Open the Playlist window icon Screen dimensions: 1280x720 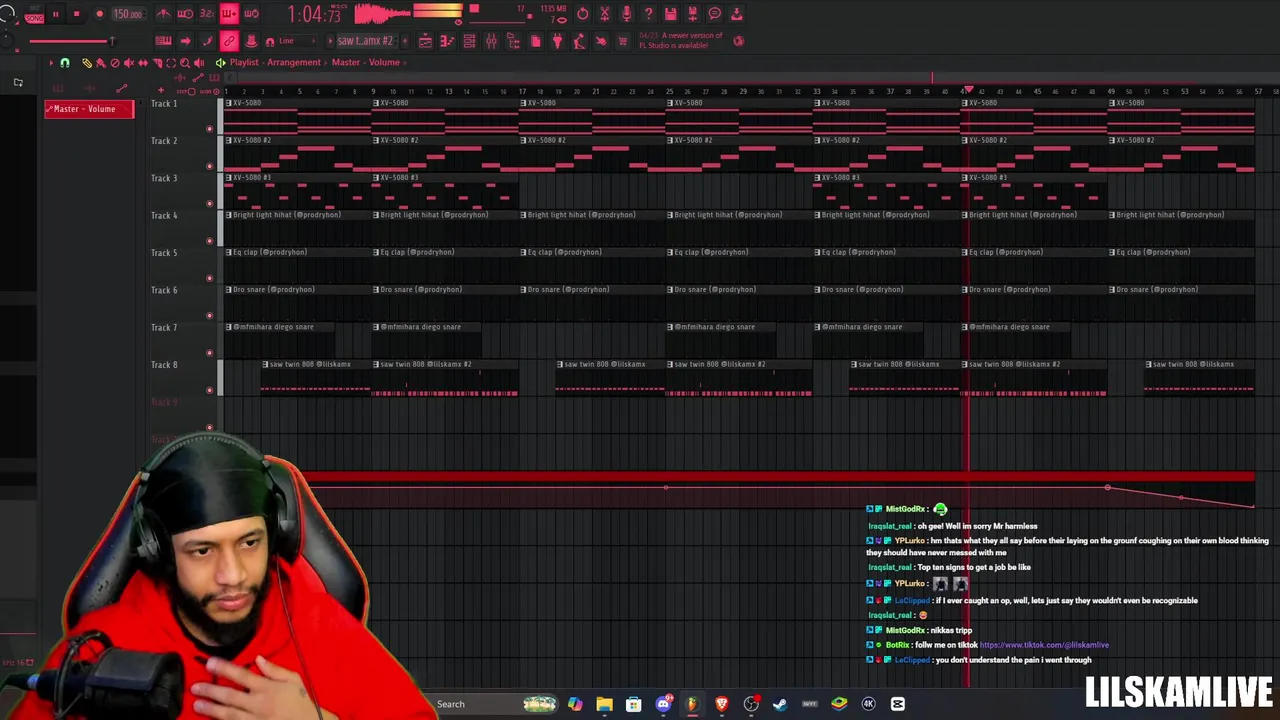[425, 41]
